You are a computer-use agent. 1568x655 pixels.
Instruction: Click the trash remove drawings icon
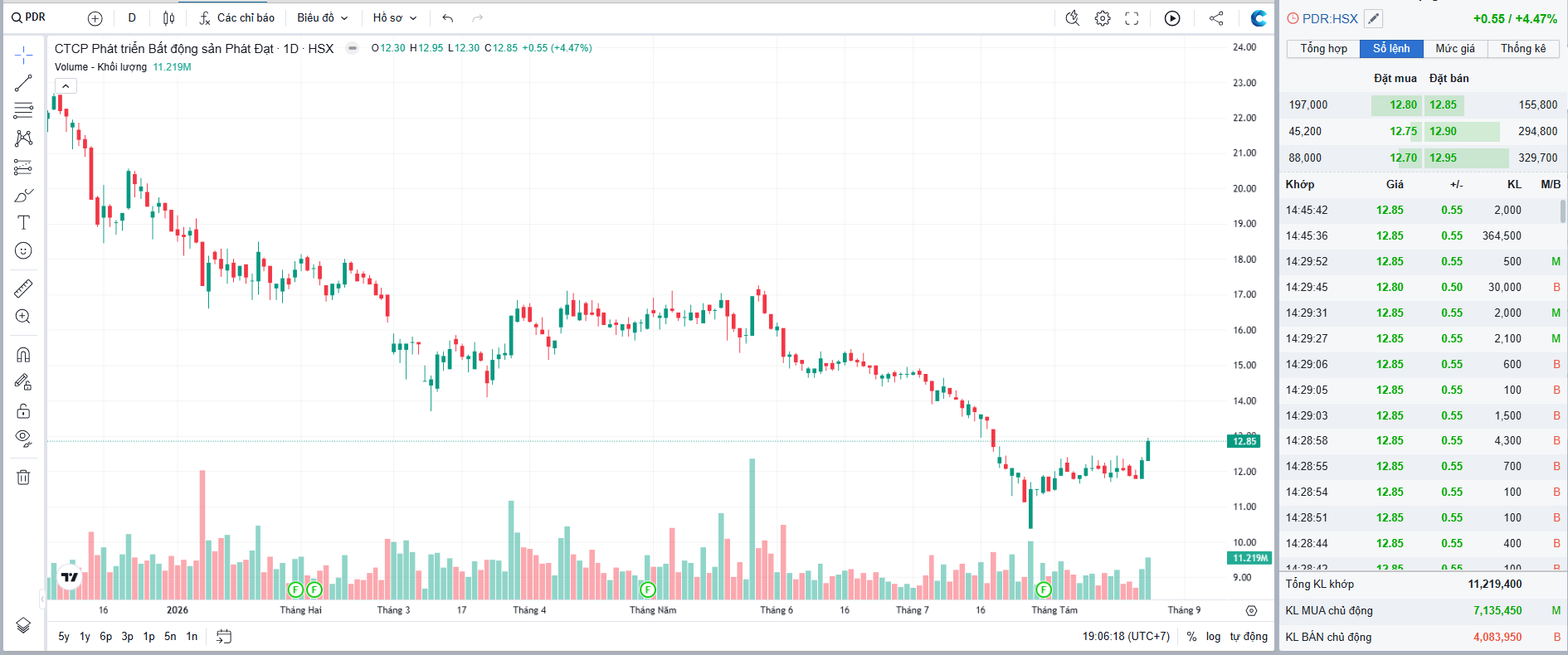point(23,477)
